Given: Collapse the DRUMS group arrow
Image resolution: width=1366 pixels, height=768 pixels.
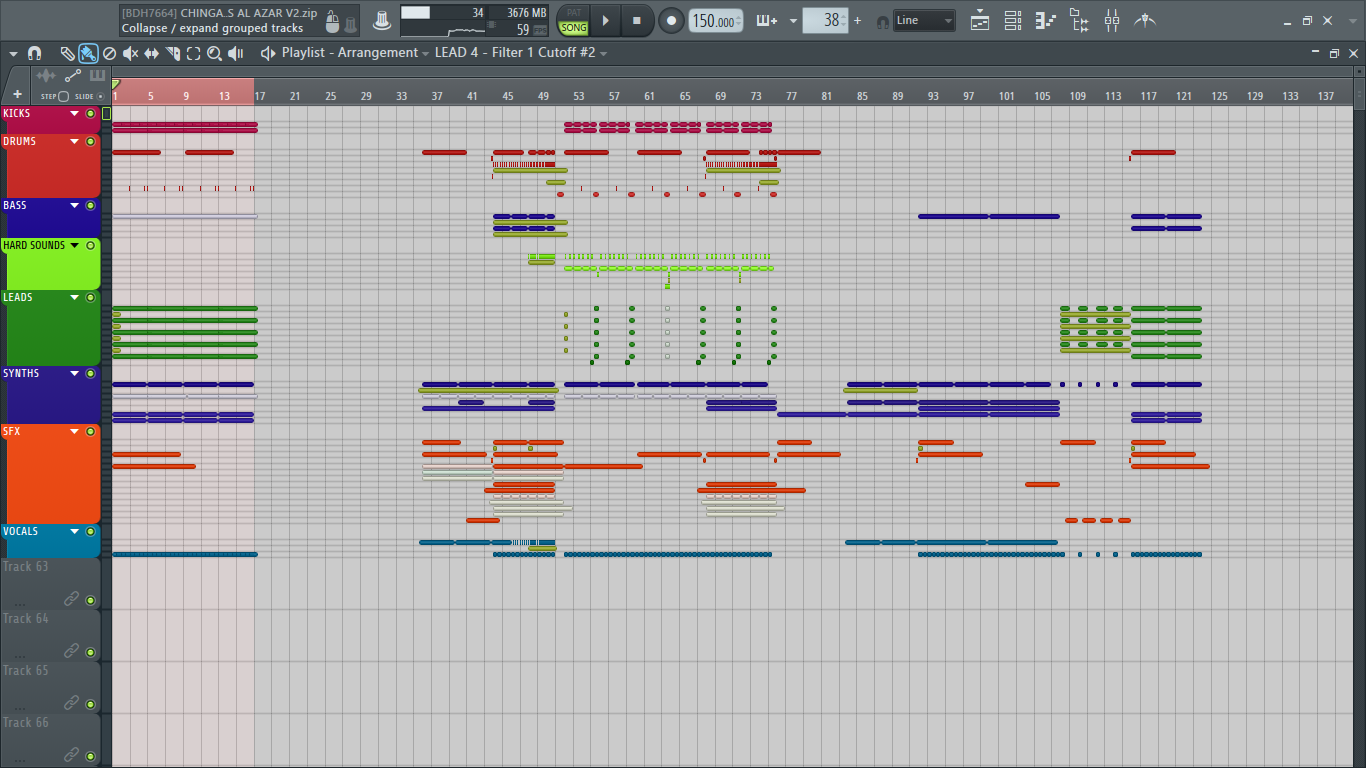Looking at the screenshot, I should click(74, 142).
